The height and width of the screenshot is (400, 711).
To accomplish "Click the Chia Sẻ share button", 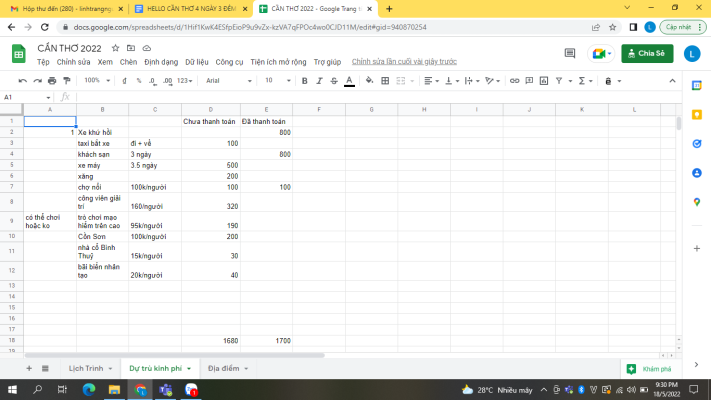I will click(x=647, y=53).
